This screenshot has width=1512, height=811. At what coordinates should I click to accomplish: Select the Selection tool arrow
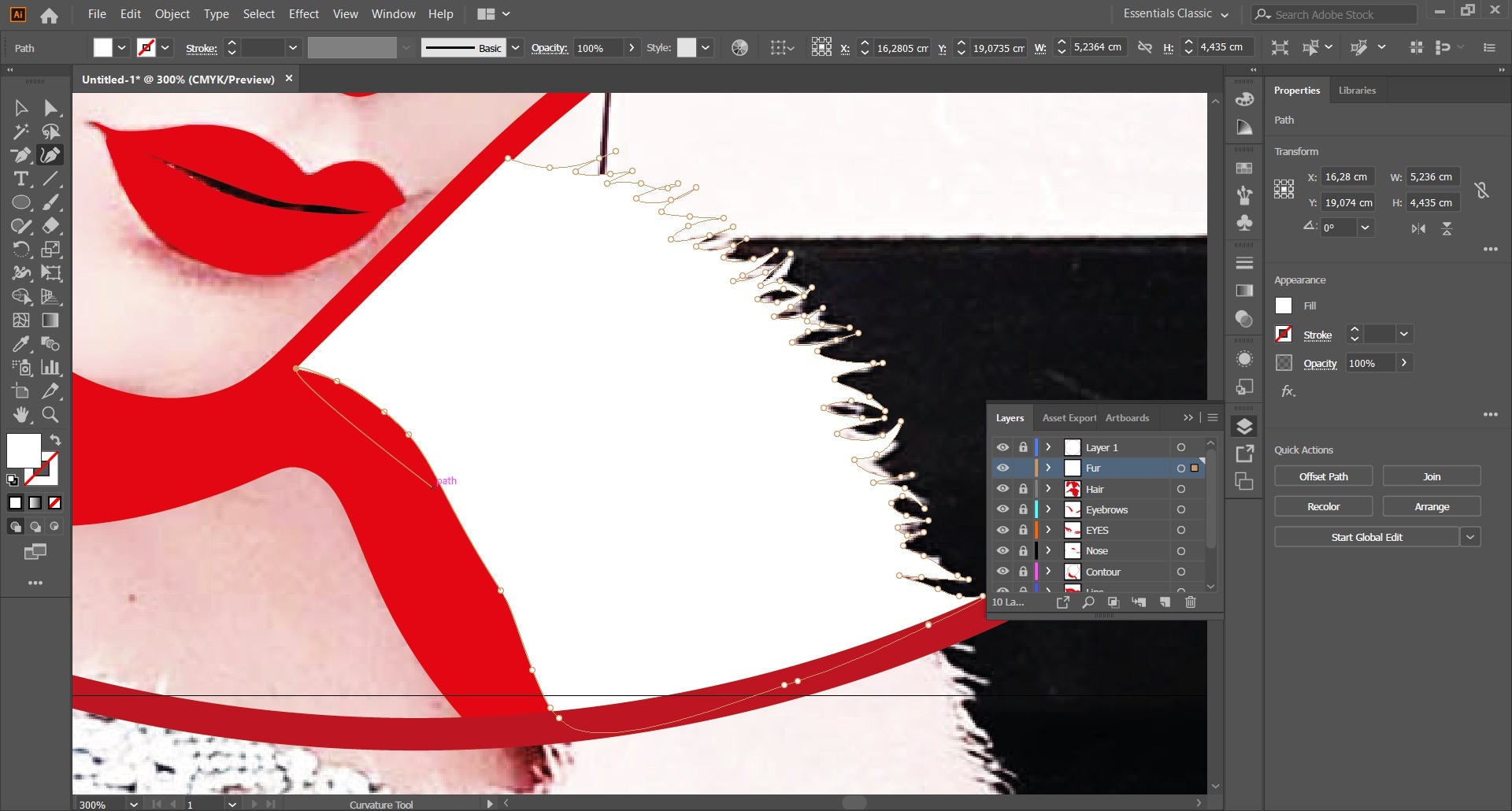pyautogui.click(x=21, y=108)
